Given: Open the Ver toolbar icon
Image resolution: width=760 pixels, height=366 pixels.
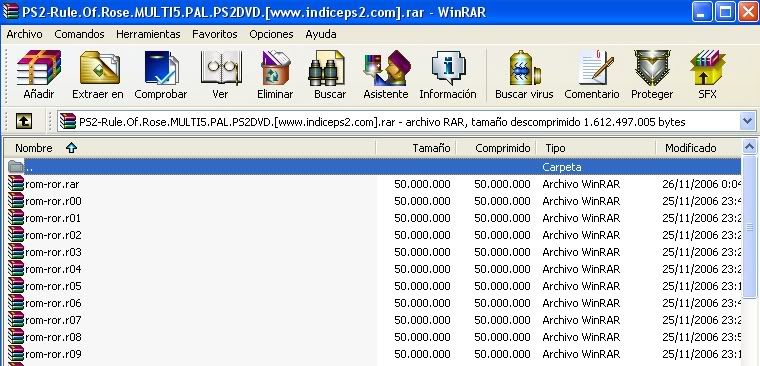Looking at the screenshot, I should coord(221,68).
